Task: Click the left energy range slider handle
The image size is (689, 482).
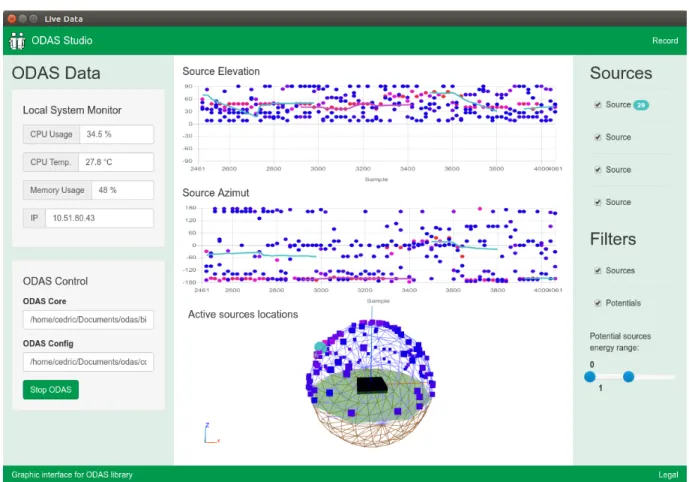Action: (x=590, y=377)
